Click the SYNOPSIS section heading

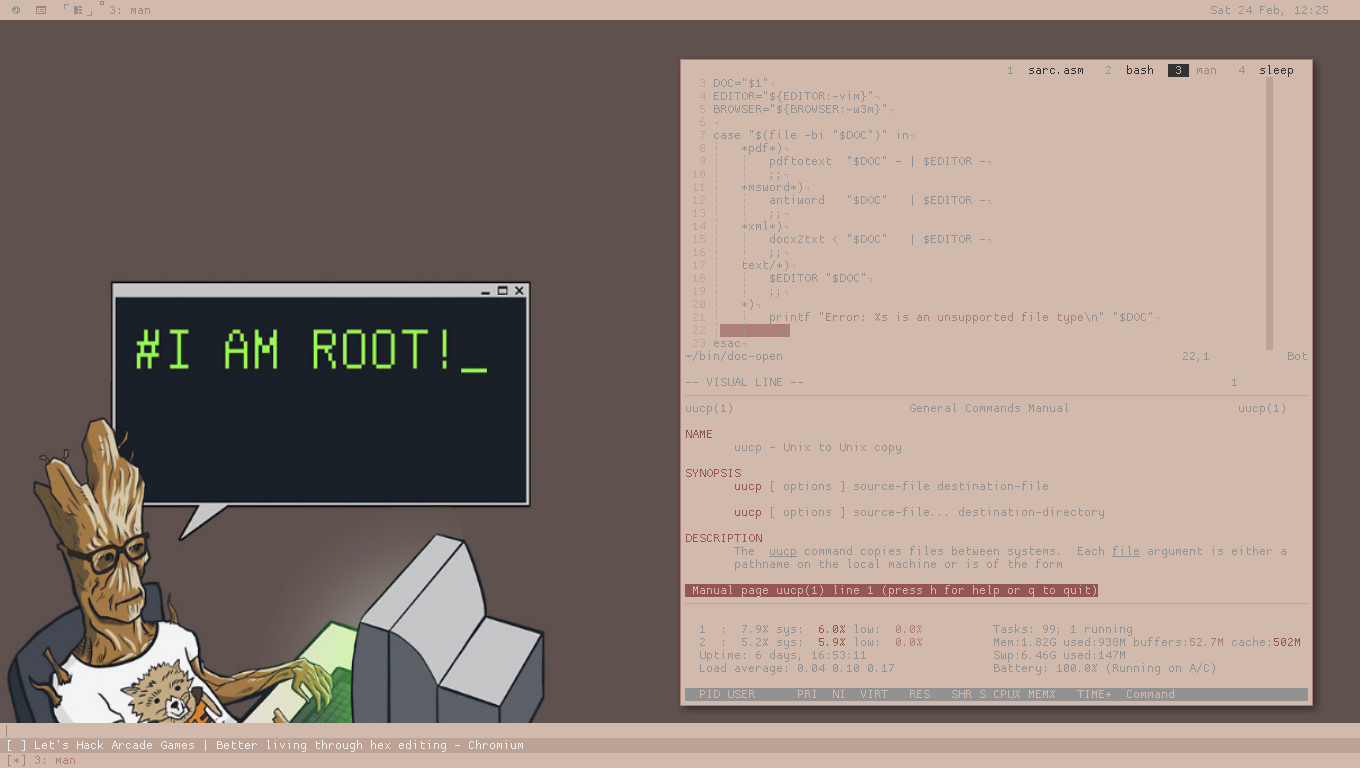(x=713, y=473)
